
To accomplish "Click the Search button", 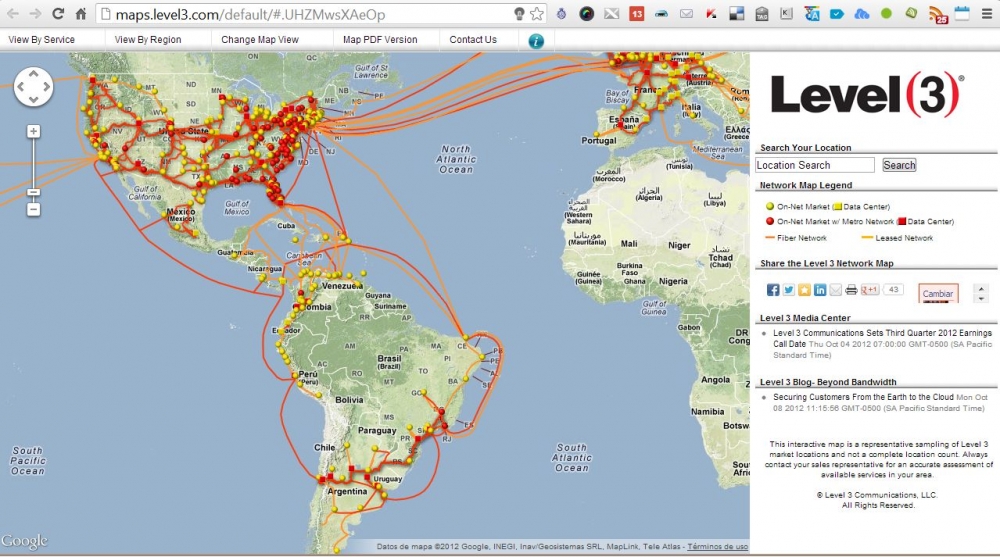I will coord(899,165).
